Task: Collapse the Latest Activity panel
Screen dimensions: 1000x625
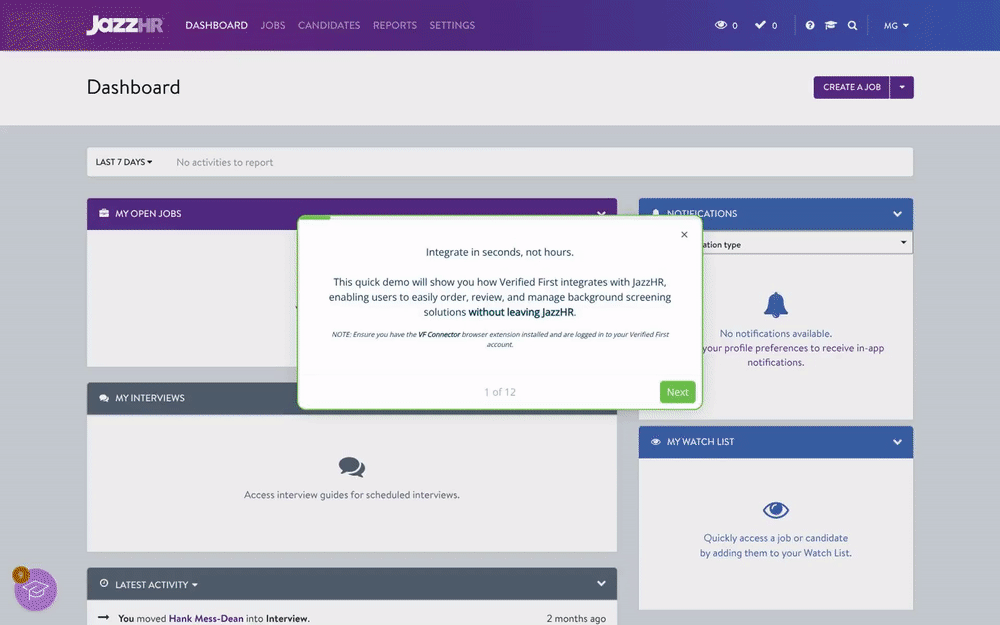Action: point(601,584)
